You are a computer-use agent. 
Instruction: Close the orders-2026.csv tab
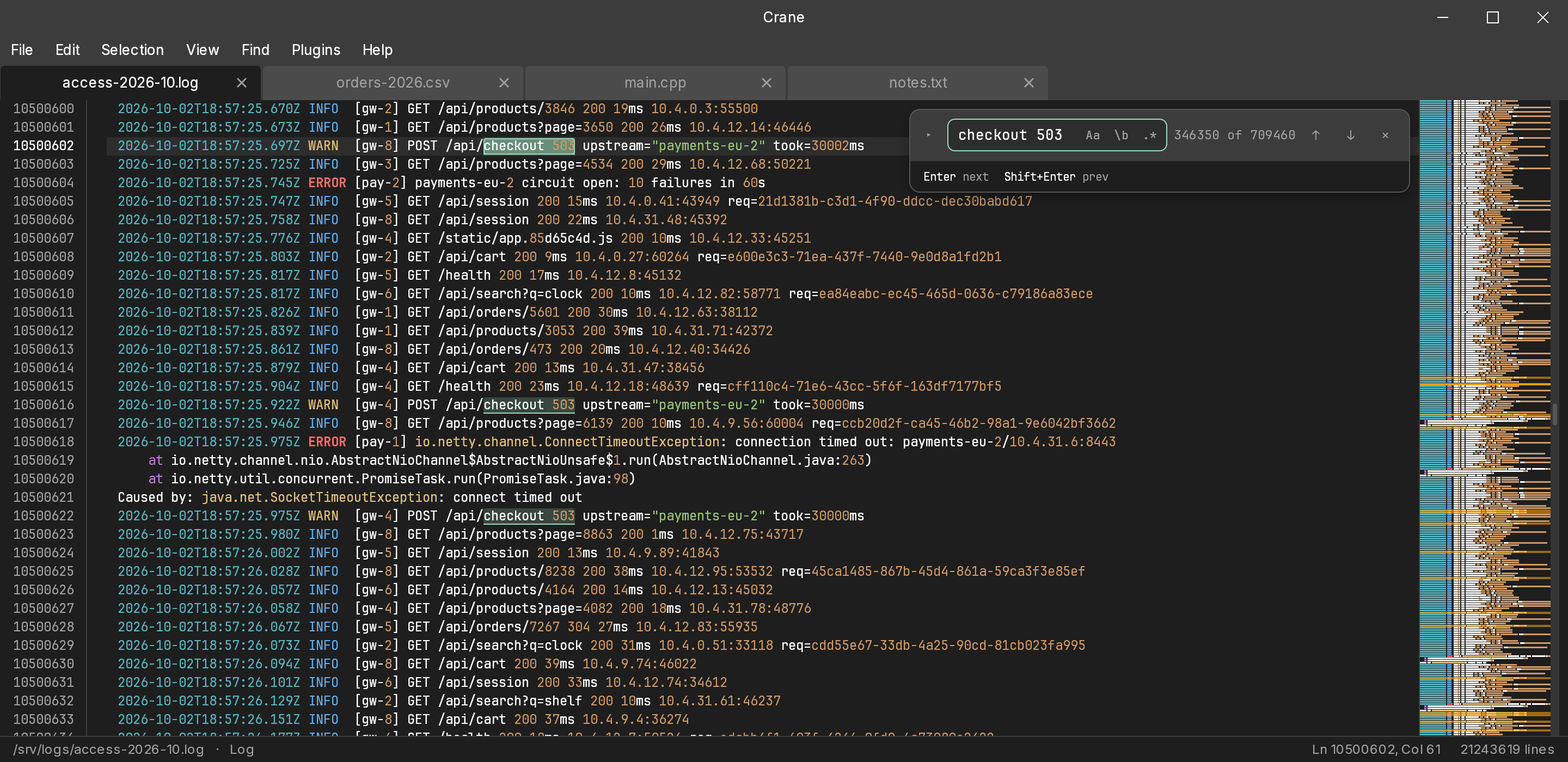pyautogui.click(x=504, y=83)
